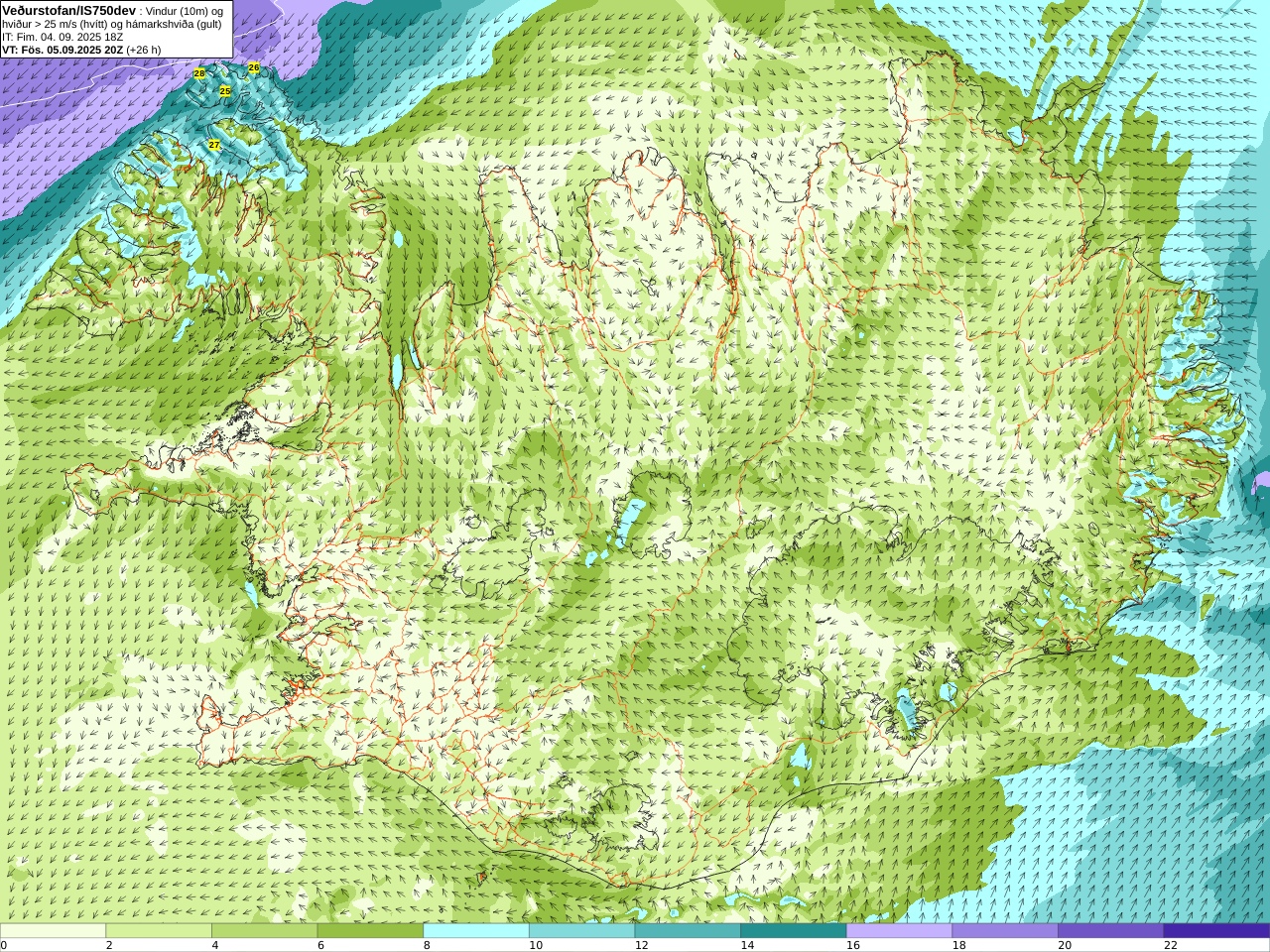Click the legend scale label '4'
This screenshot has height=952, width=1270.
click(x=215, y=945)
